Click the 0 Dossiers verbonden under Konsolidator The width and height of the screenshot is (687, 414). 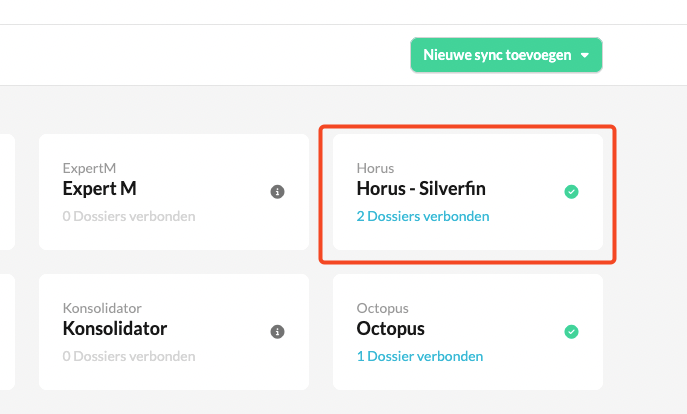(x=129, y=356)
